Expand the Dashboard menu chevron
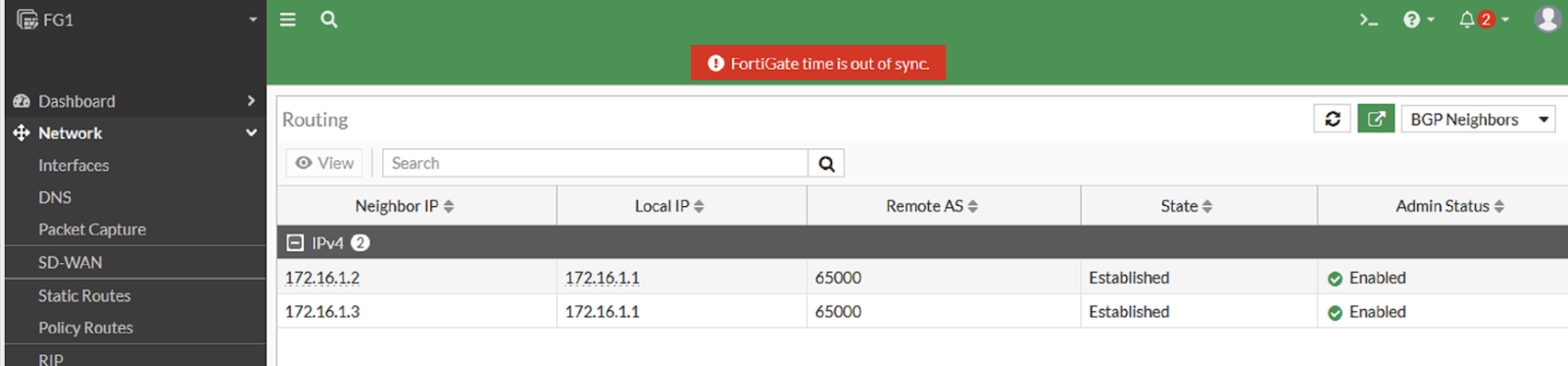The width and height of the screenshot is (1568, 366). click(251, 101)
